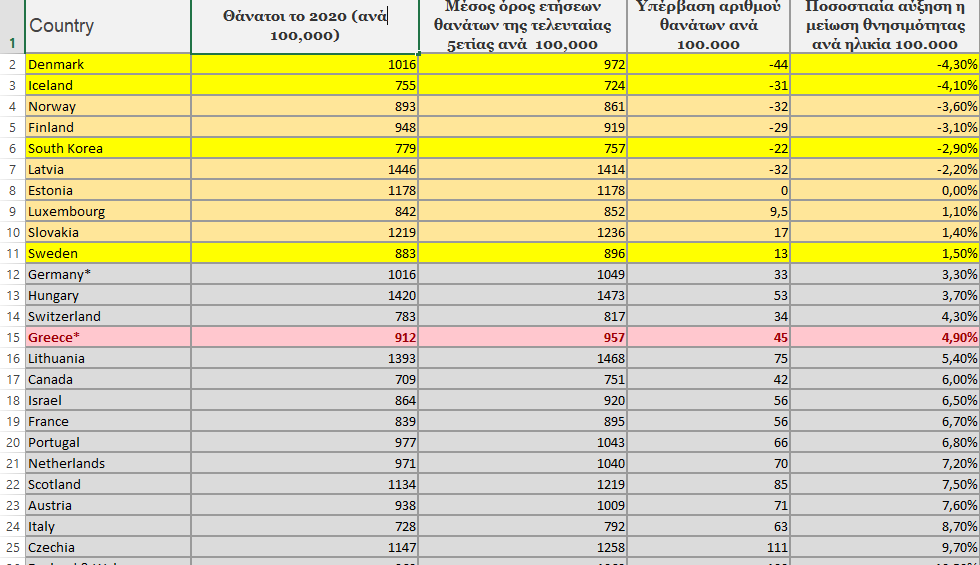Click the "Country" header cell
Viewport: 980px width, 565px height.
107,26
